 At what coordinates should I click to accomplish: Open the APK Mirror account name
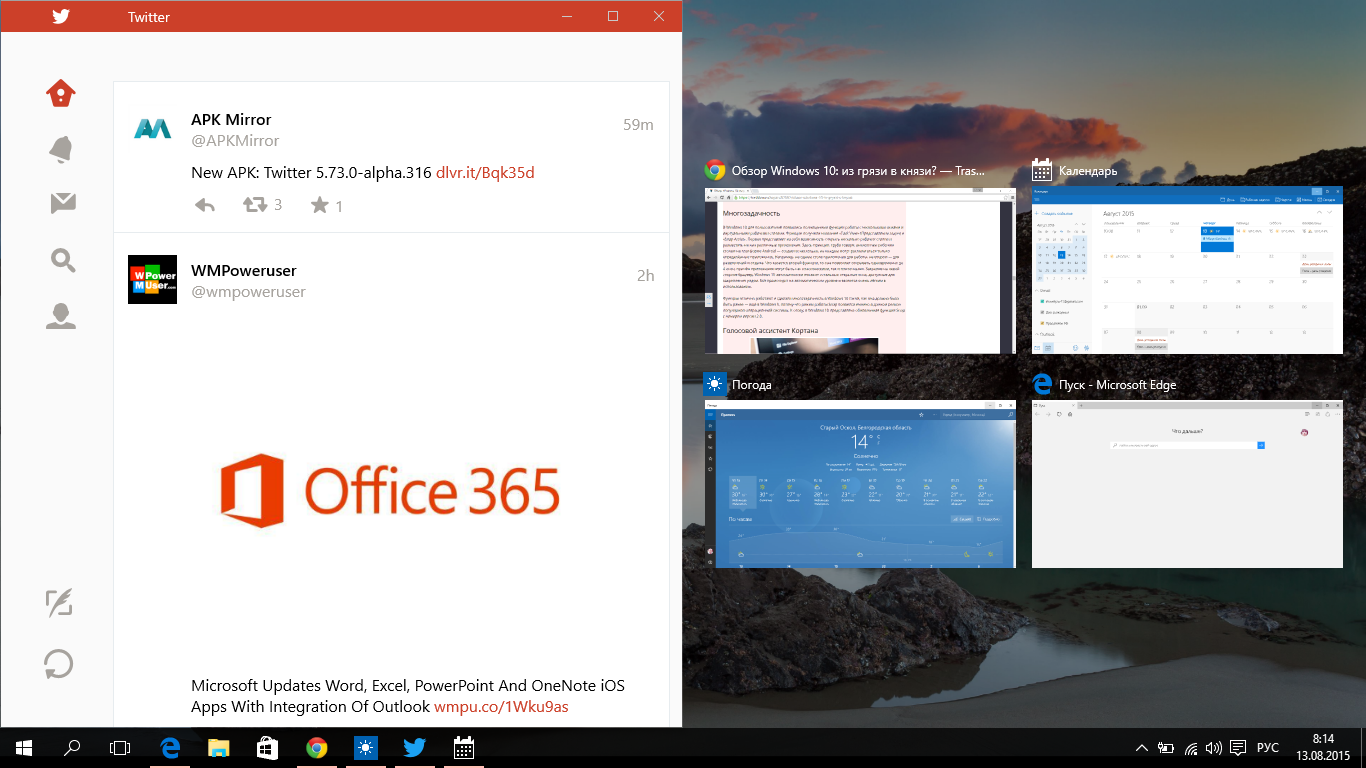[x=231, y=120]
